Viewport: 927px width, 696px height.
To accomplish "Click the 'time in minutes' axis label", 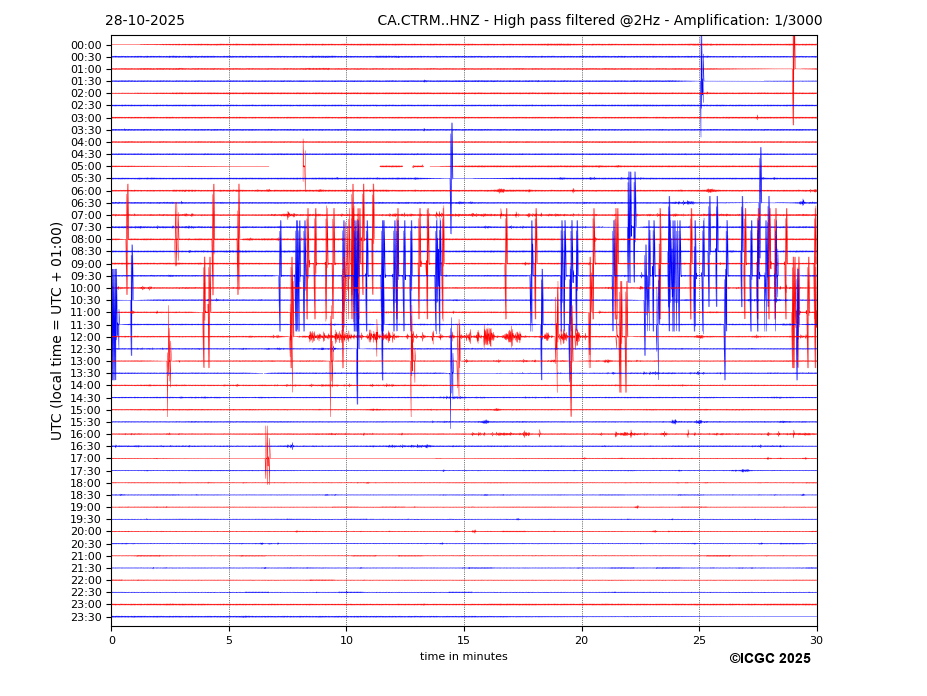I will click(463, 656).
